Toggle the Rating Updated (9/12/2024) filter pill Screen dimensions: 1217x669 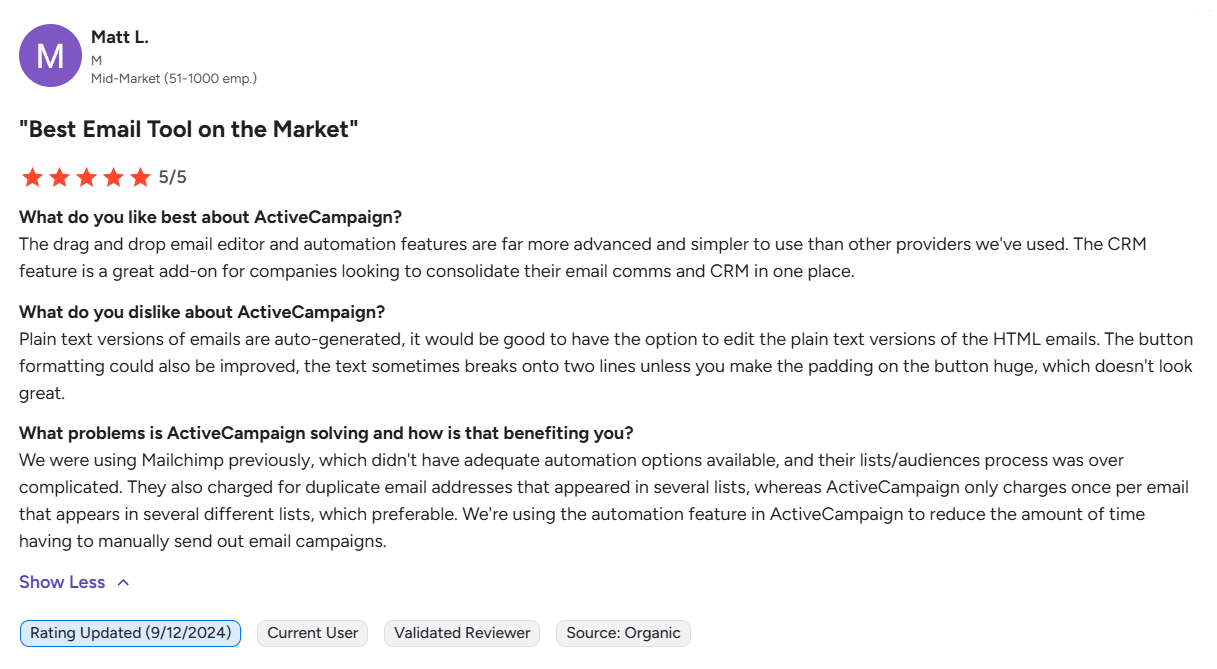point(129,633)
